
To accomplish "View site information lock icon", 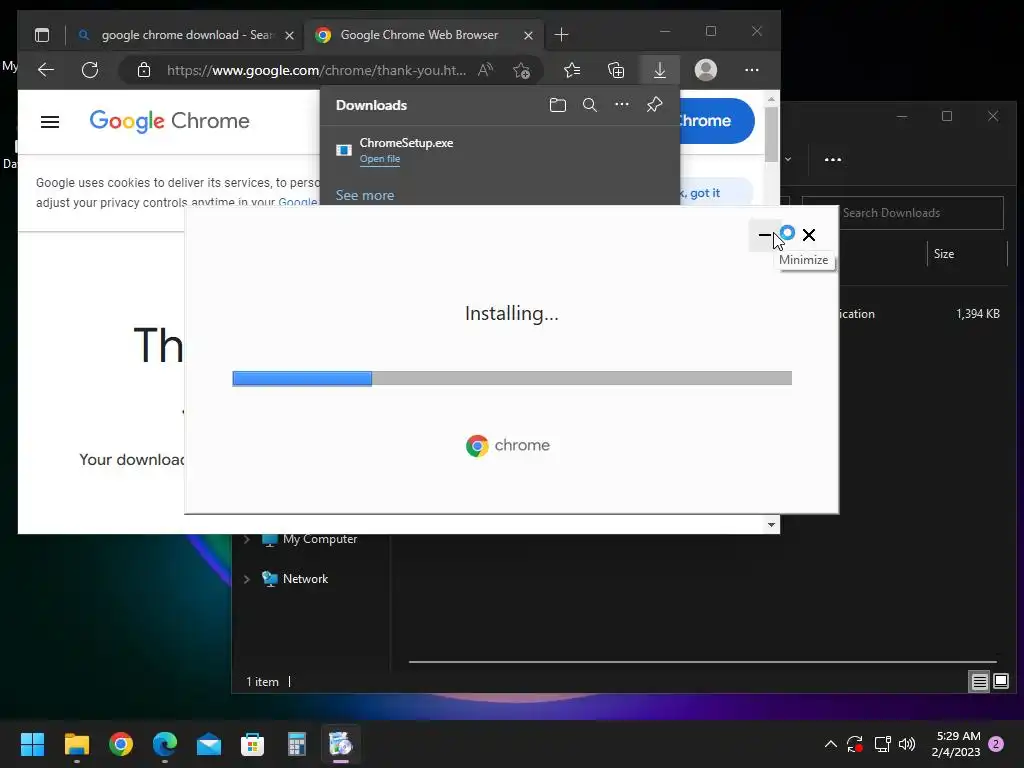I will pos(144,70).
